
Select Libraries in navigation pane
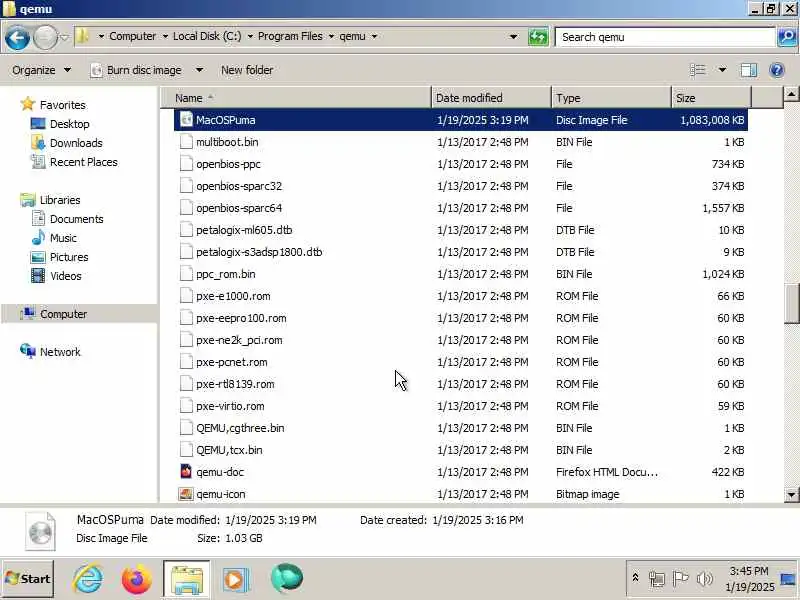[60, 200]
